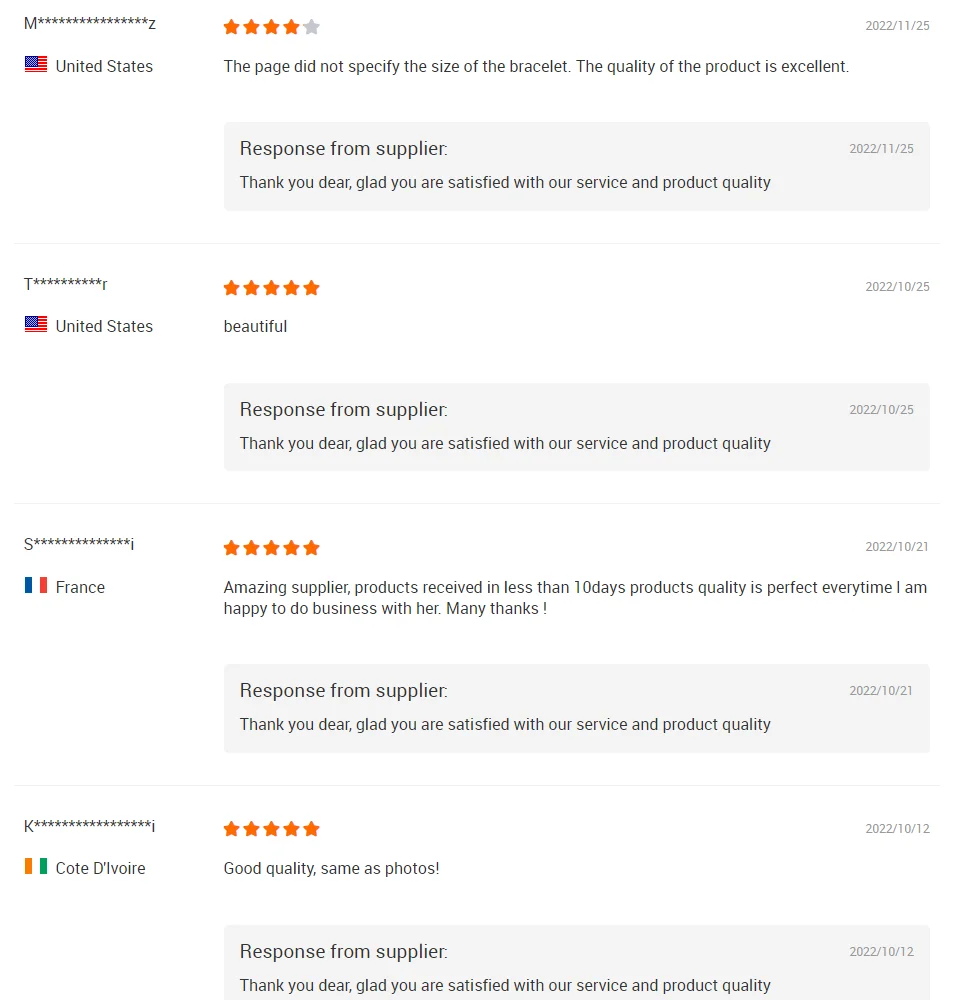This screenshot has height=1000, width=956.
Task: Click the star rating above the "beautiful" review
Action: point(271,288)
